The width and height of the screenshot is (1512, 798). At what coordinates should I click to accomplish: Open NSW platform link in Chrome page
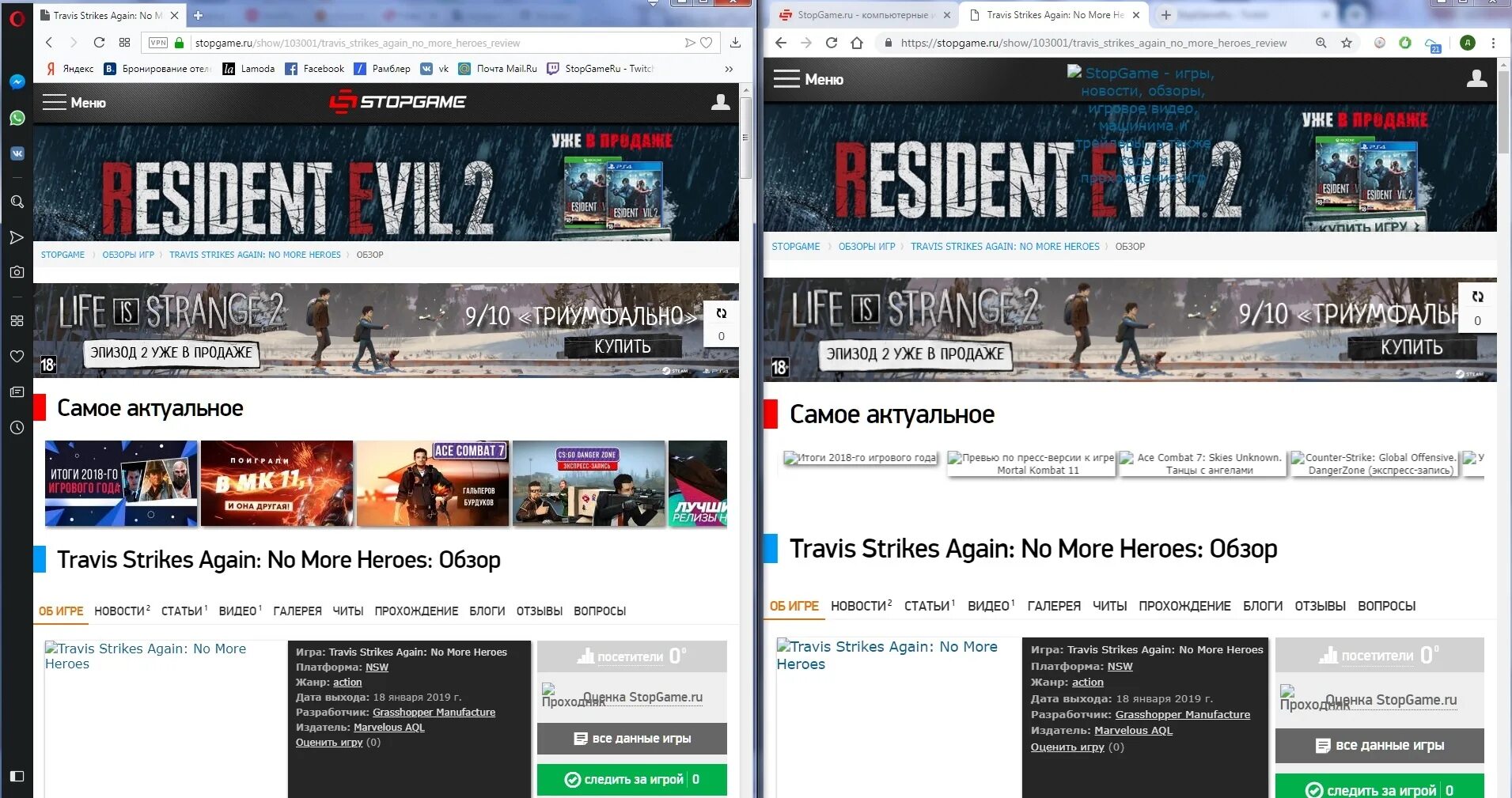pos(1120,666)
